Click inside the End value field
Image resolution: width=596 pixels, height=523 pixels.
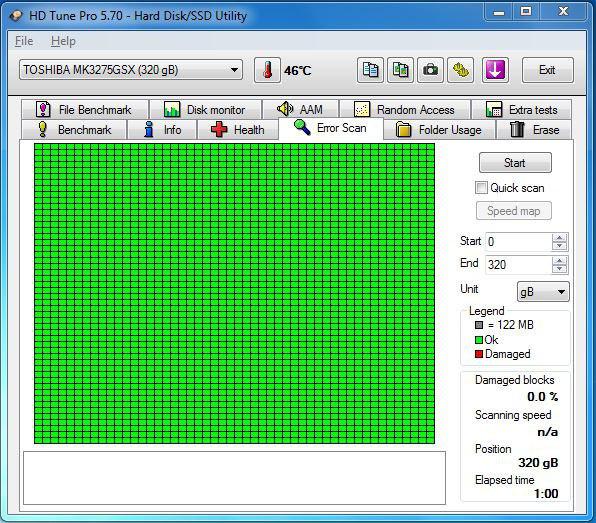pyautogui.click(x=518, y=265)
